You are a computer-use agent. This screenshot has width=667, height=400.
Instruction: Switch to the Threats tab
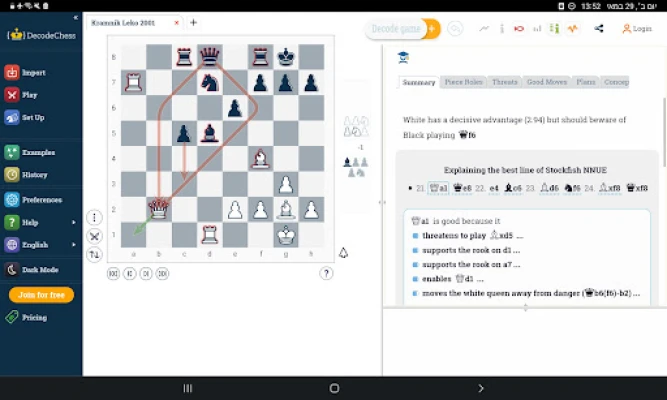pos(504,82)
